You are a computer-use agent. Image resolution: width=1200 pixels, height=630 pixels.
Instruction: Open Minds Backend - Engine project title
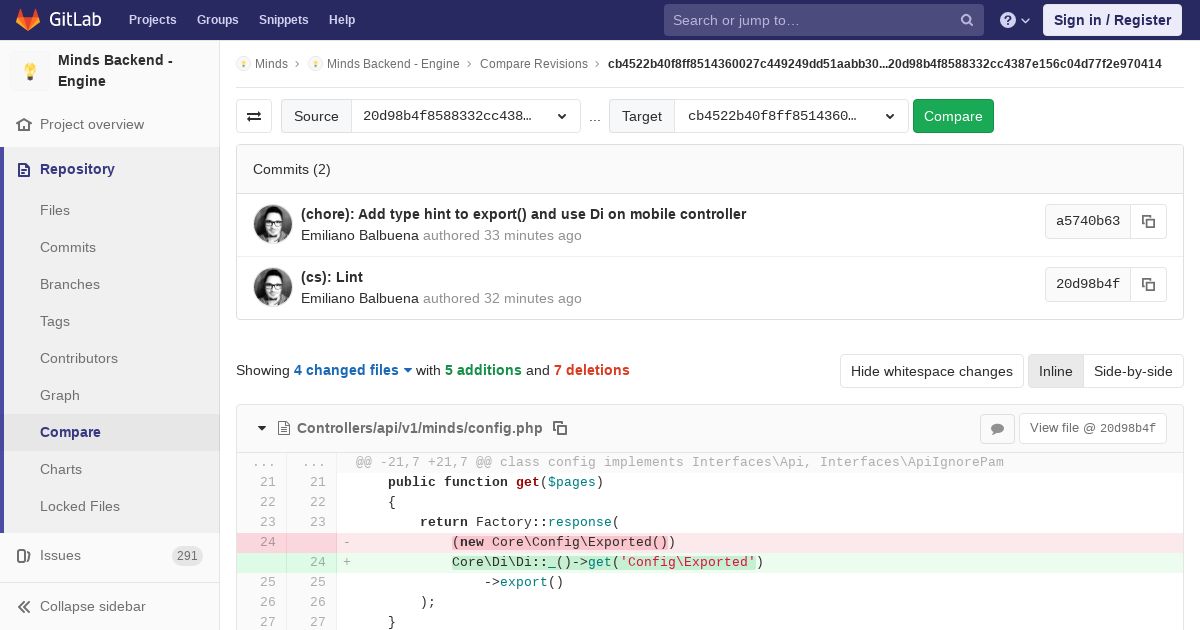tap(115, 71)
